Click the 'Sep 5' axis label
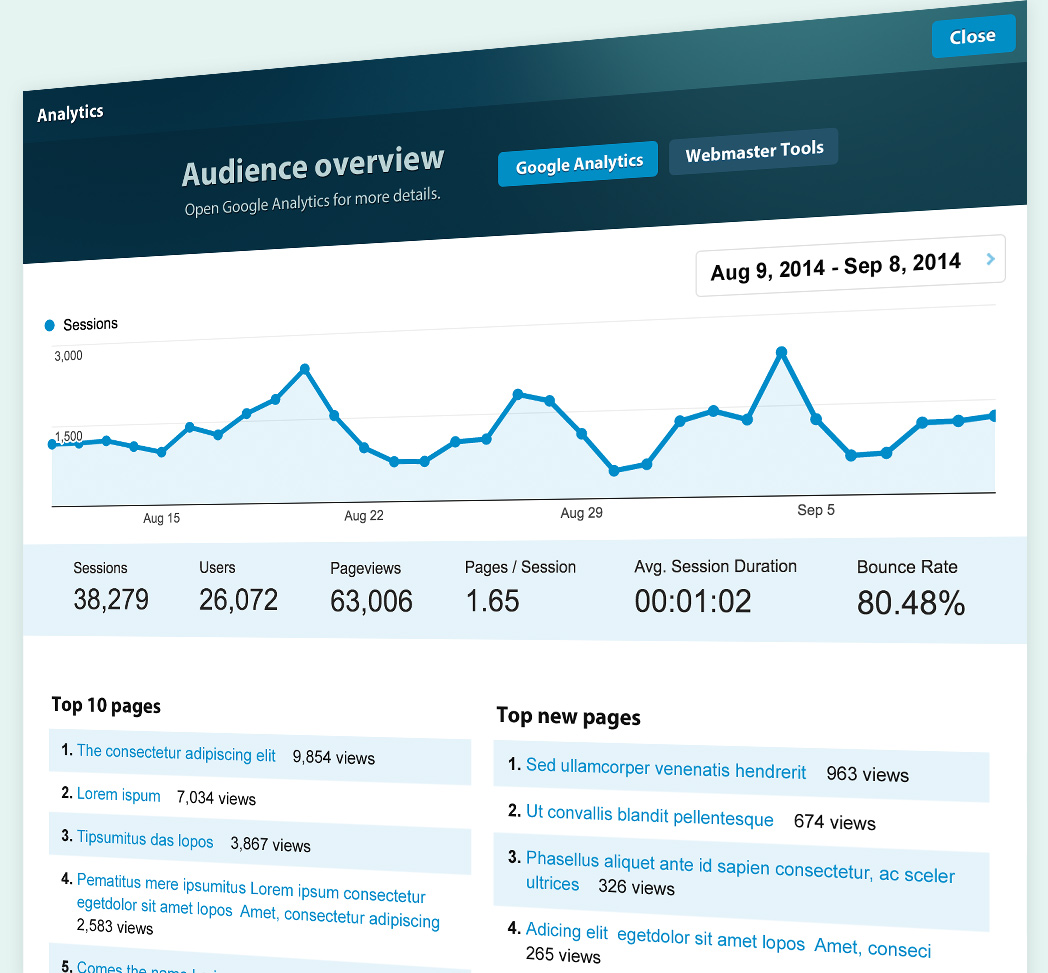 815,511
